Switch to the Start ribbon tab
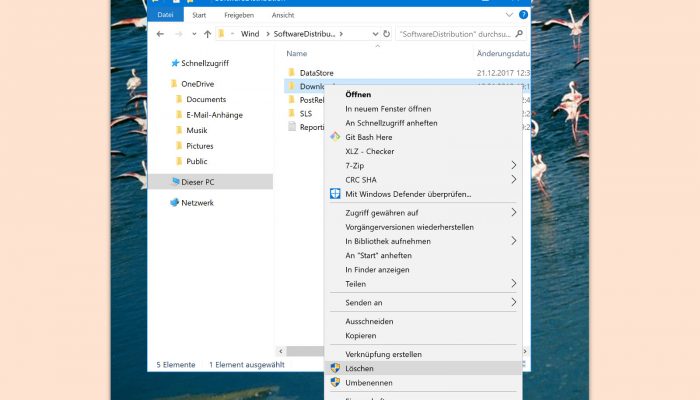This screenshot has height=400, width=700. pyautogui.click(x=199, y=15)
